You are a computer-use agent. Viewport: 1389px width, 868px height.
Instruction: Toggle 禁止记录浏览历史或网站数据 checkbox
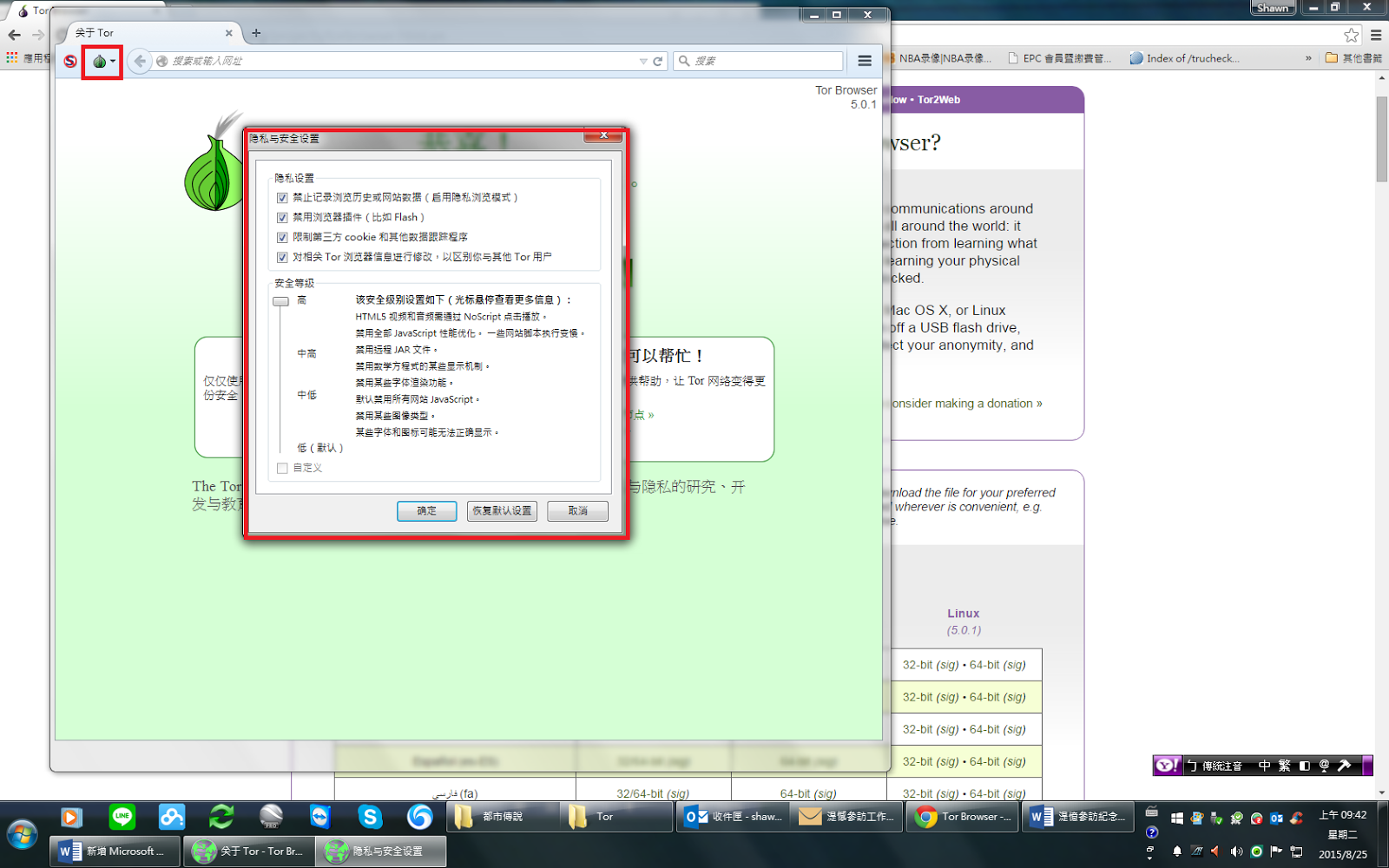pos(282,198)
